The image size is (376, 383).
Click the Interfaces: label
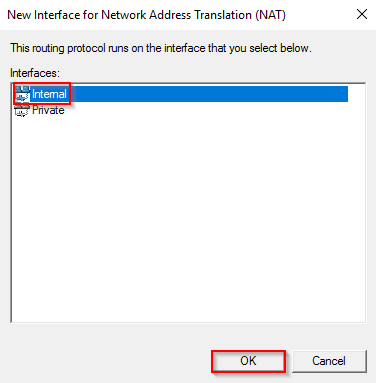coord(35,73)
